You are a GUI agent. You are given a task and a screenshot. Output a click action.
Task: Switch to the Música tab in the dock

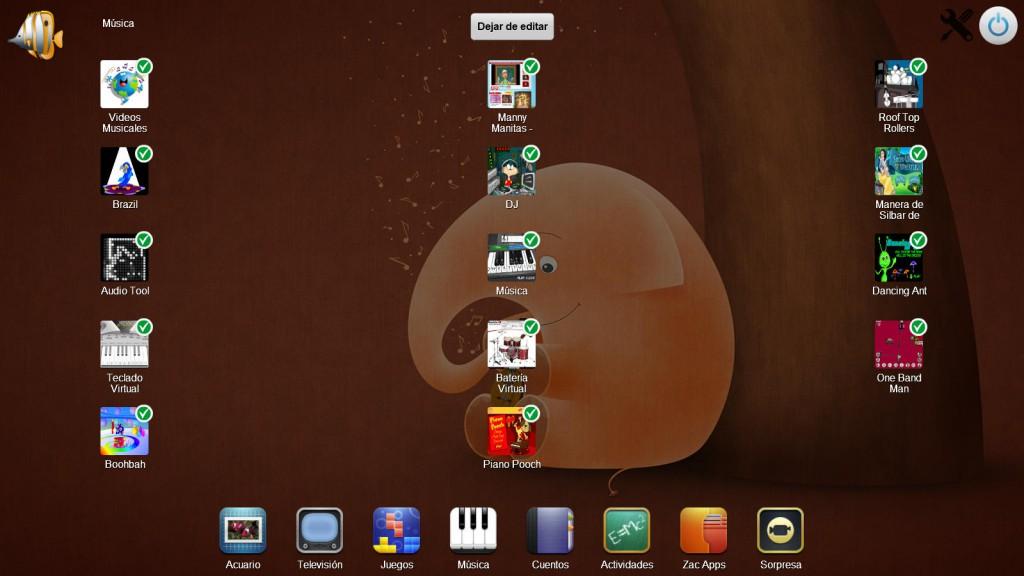471,531
